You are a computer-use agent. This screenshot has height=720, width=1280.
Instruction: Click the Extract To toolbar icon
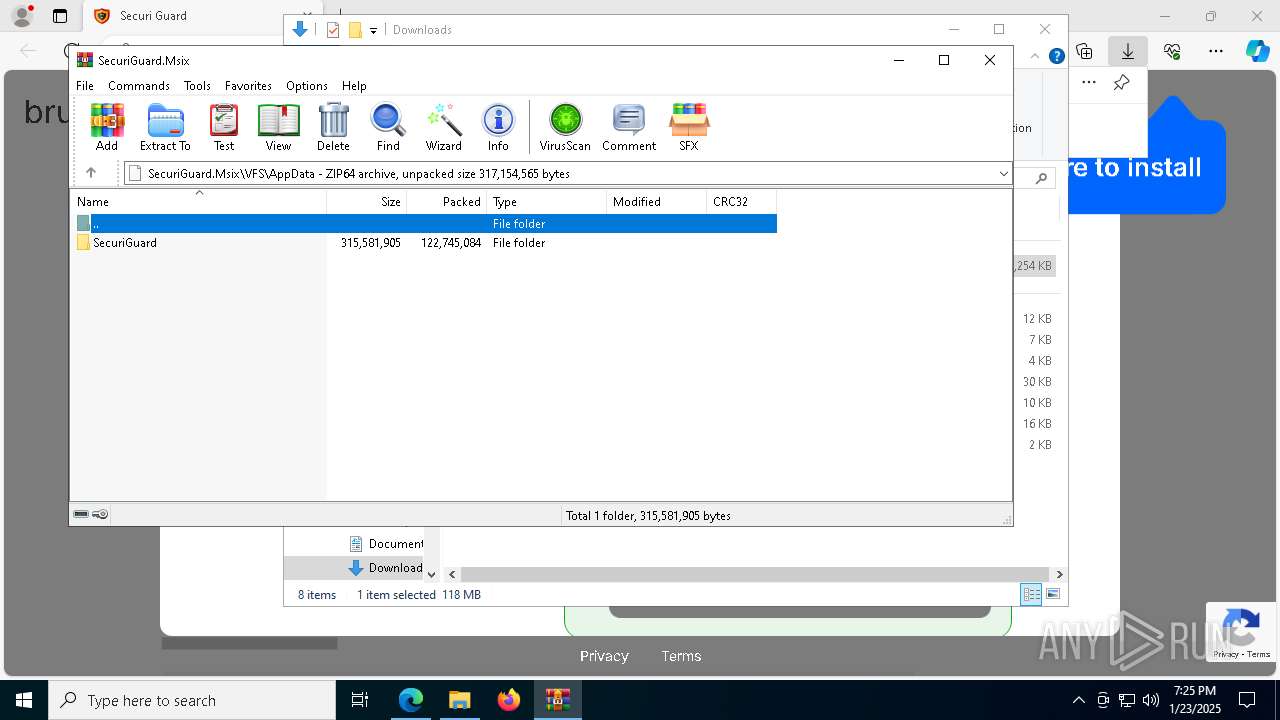pos(165,127)
